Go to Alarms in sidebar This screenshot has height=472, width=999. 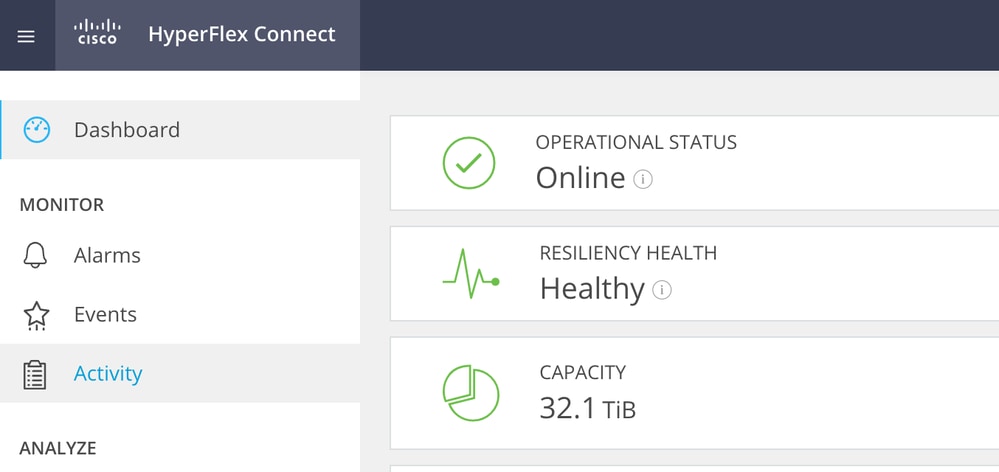[107, 256]
